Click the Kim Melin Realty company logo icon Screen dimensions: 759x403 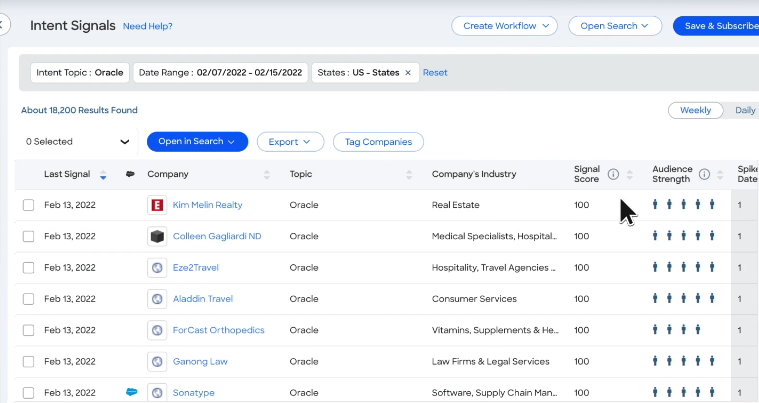click(x=157, y=205)
